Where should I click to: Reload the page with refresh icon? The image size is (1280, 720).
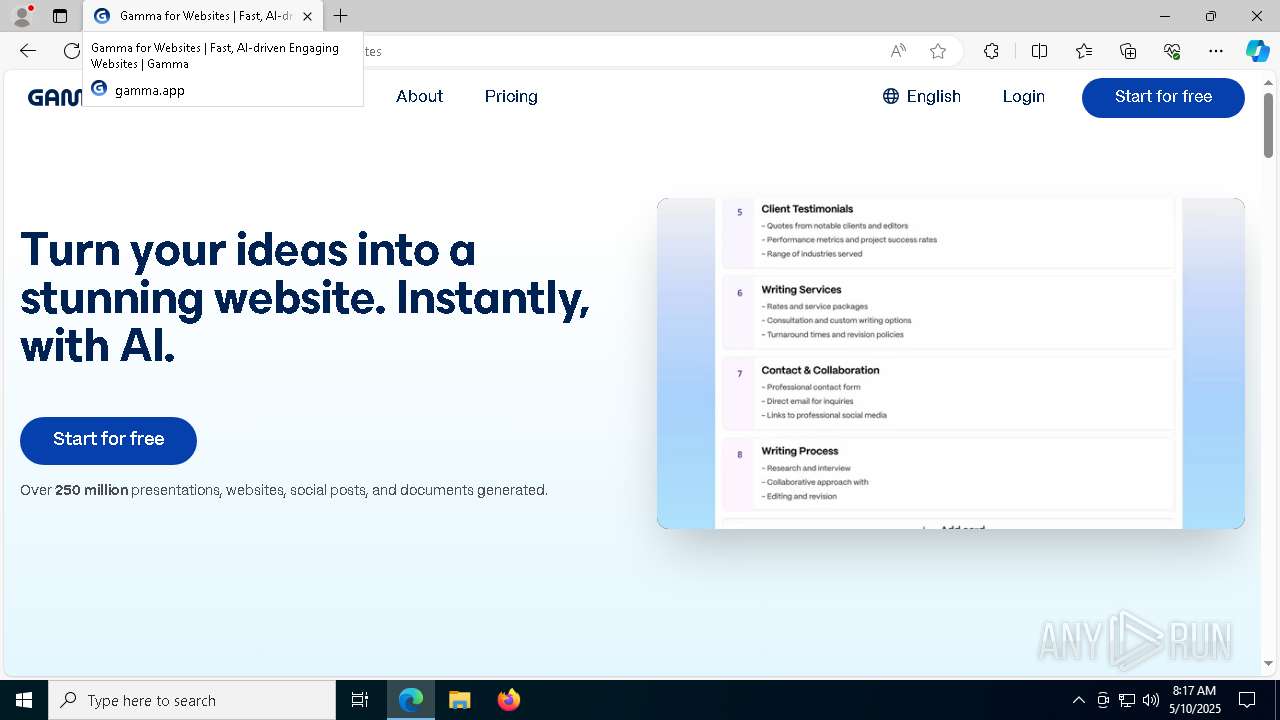[x=71, y=51]
